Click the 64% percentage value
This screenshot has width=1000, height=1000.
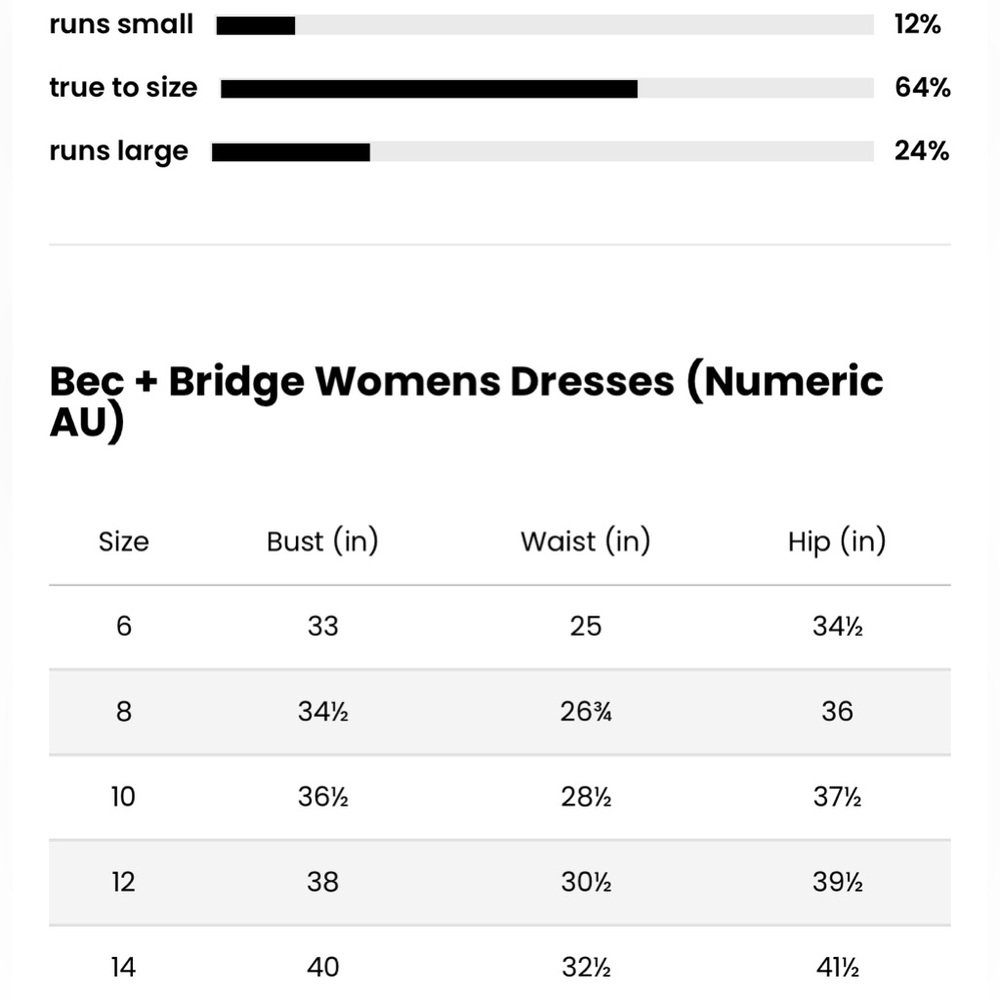point(922,87)
